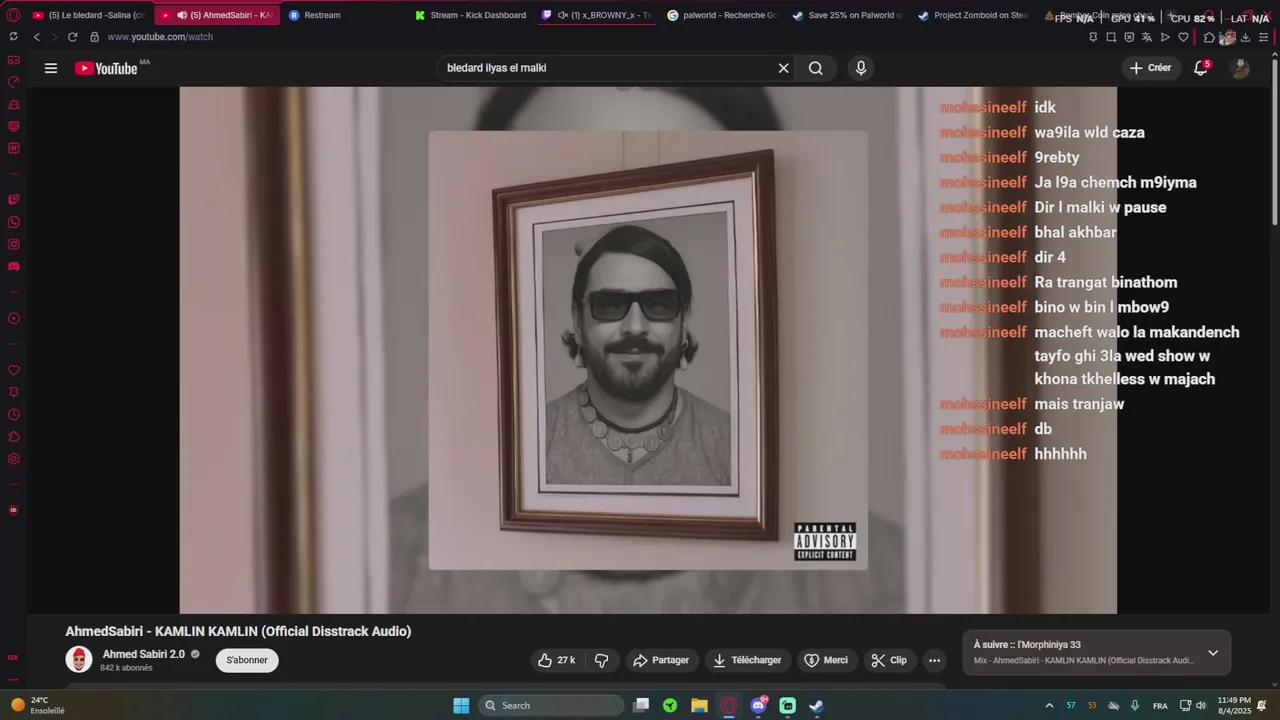Open settings gear in Opera sidebar
The image size is (1280, 720).
click(14, 459)
